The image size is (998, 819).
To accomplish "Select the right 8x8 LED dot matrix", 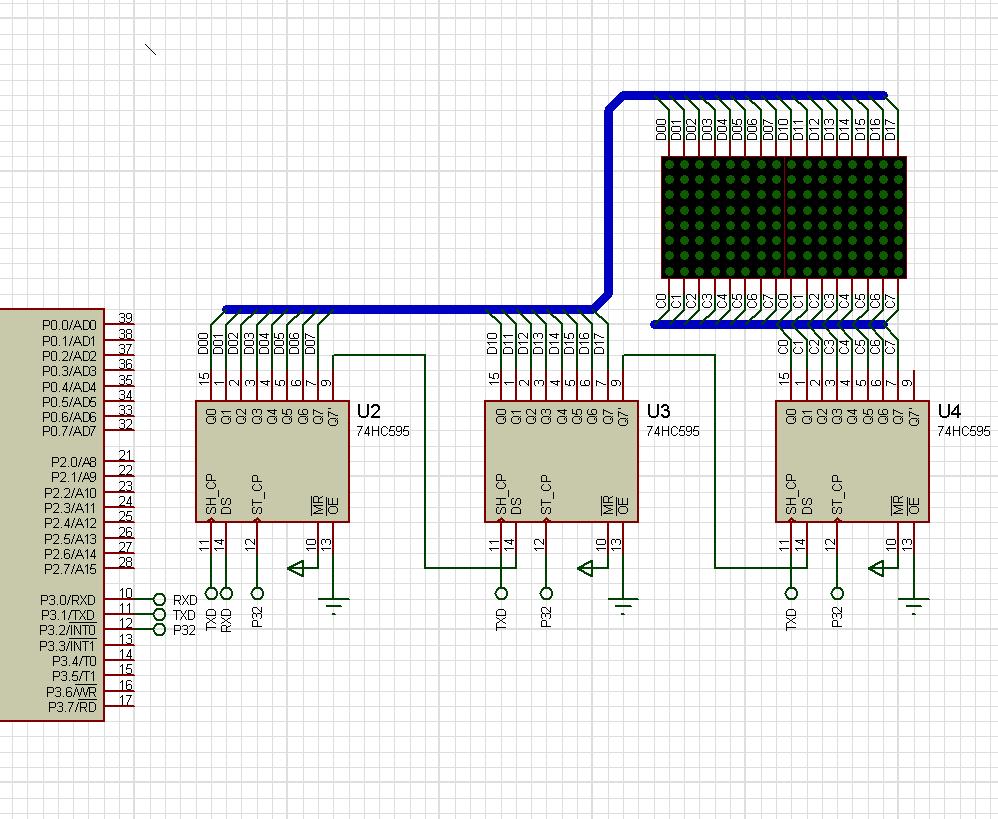I will (846, 217).
